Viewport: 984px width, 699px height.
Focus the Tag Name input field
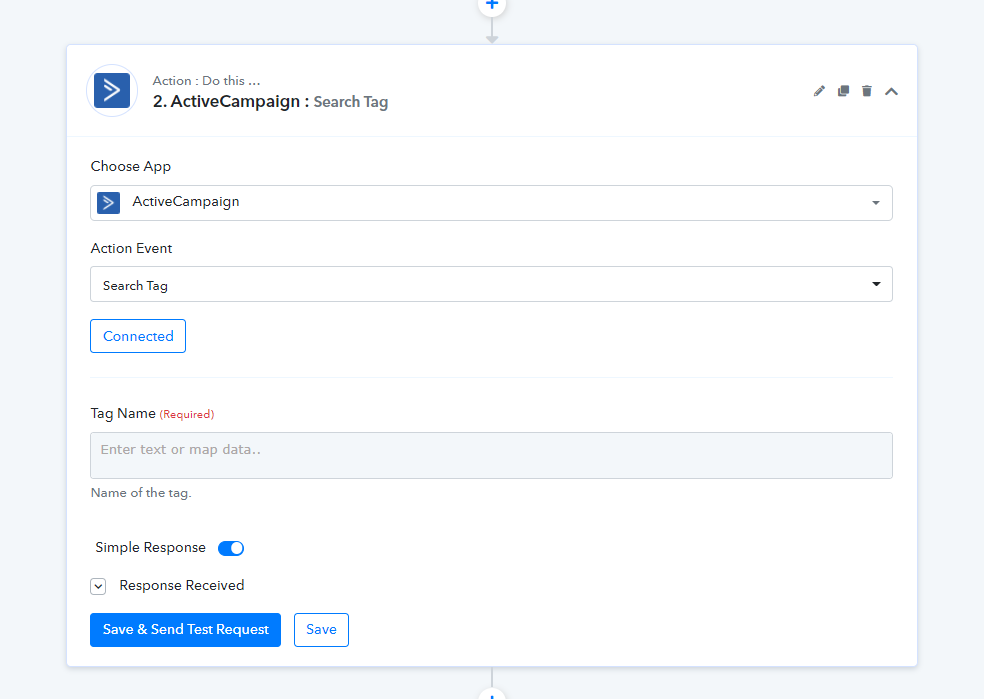[x=491, y=456]
